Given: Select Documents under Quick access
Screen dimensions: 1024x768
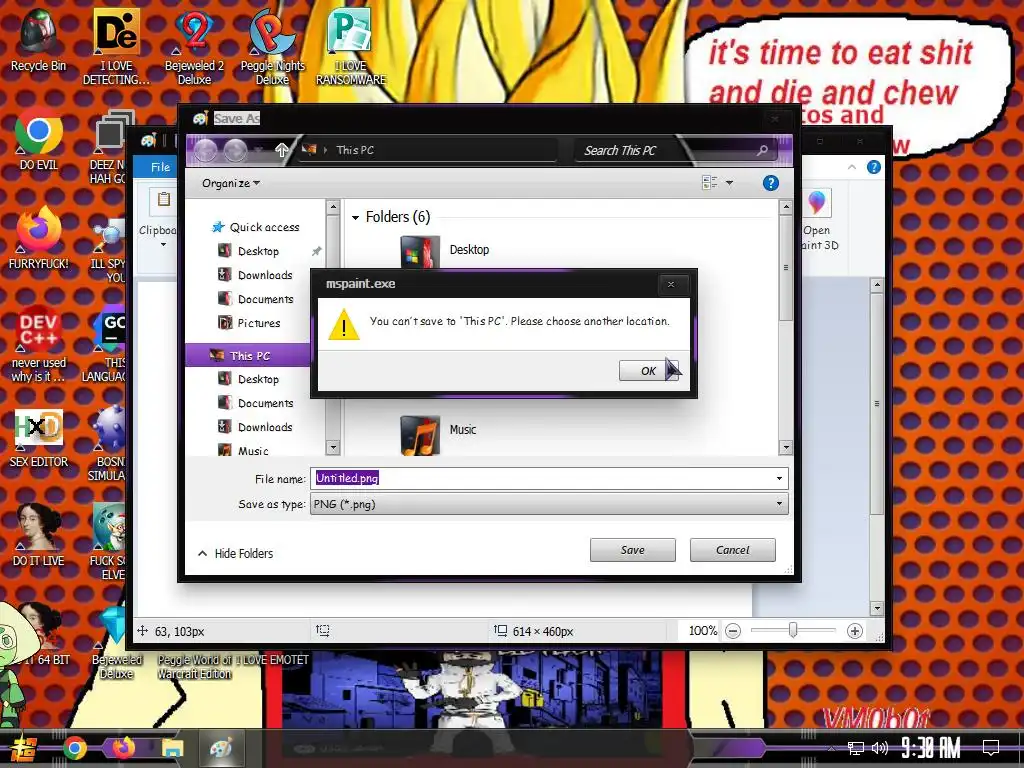Looking at the screenshot, I should (x=255, y=299).
